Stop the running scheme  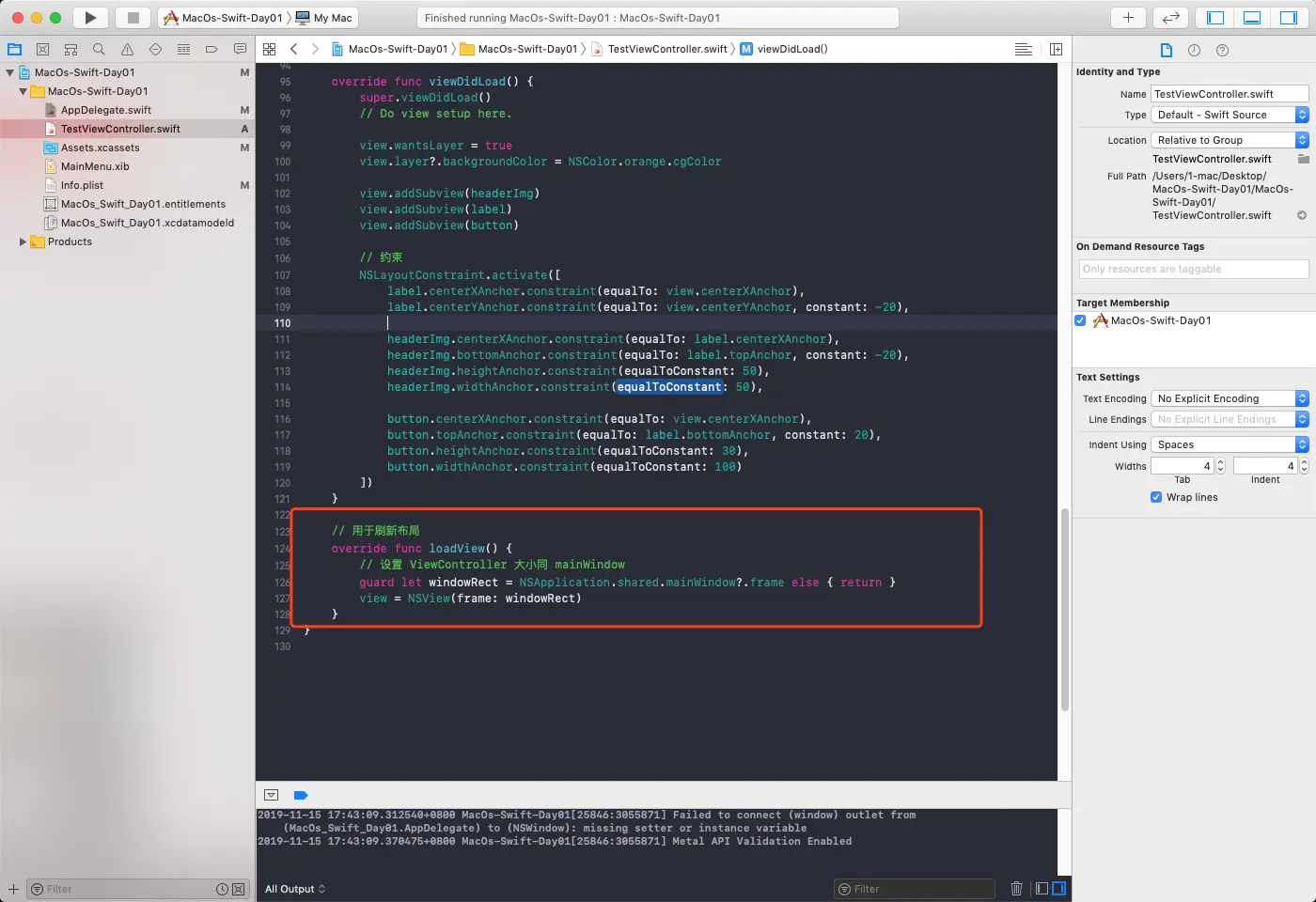point(133,18)
